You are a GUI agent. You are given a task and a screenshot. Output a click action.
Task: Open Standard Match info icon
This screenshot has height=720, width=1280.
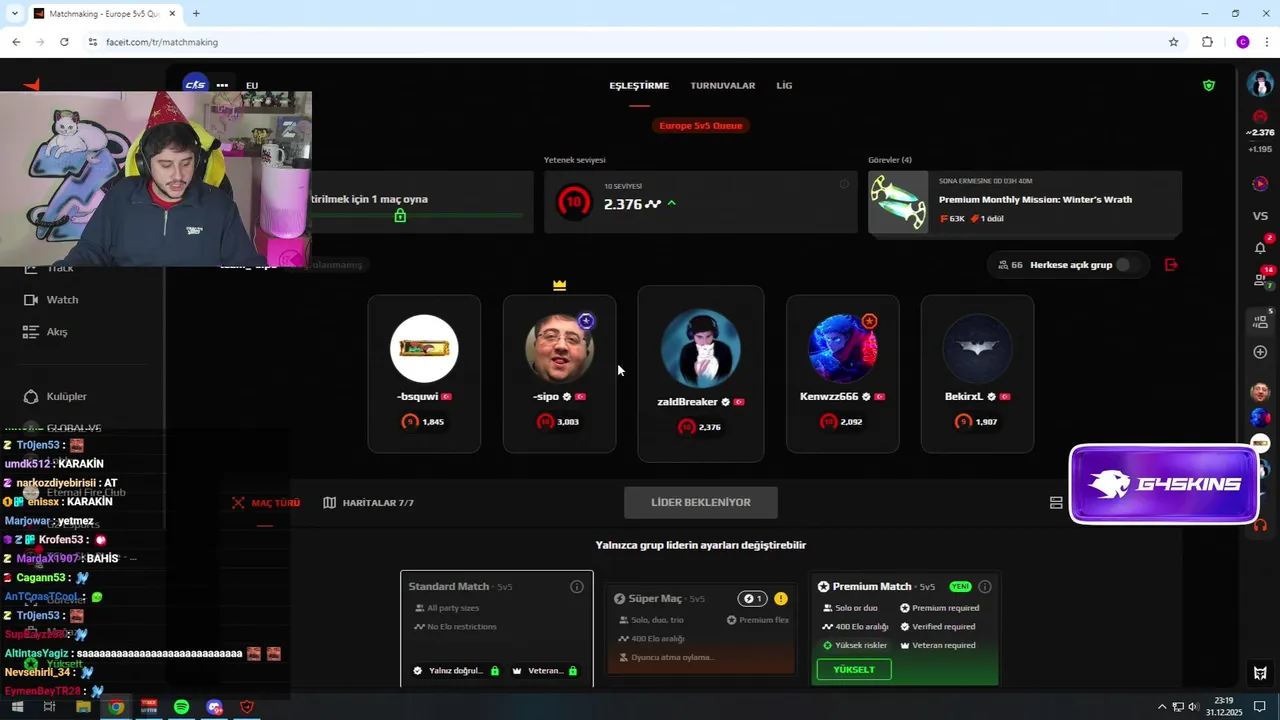point(577,587)
